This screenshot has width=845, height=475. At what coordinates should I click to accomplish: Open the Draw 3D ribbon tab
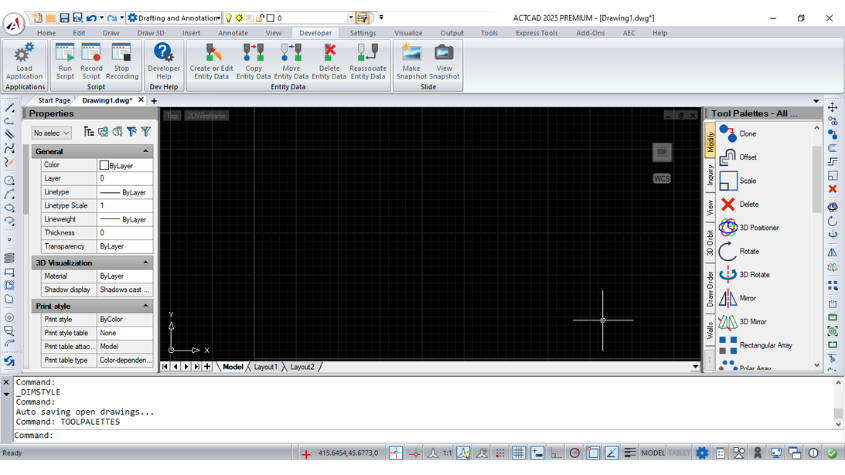[x=150, y=33]
